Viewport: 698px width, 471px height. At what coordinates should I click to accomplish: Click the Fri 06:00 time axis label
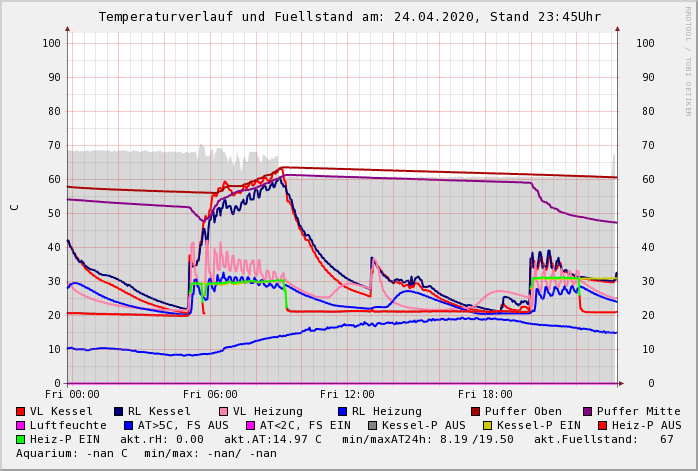coord(210,394)
